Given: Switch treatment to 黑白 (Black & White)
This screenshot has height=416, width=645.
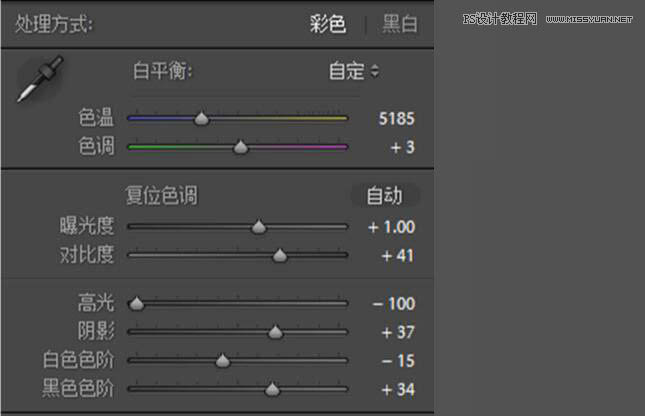Looking at the screenshot, I should 400,24.
